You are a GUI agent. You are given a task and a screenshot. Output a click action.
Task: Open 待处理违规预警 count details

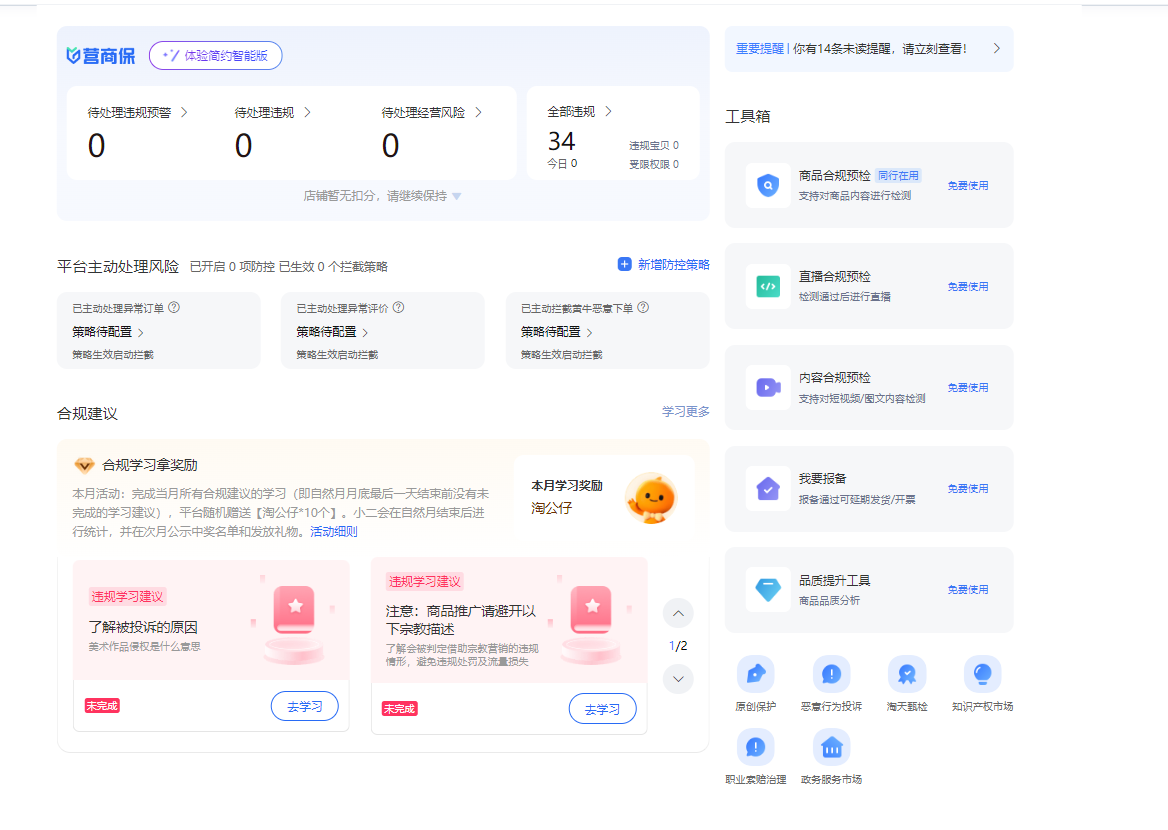pos(184,113)
